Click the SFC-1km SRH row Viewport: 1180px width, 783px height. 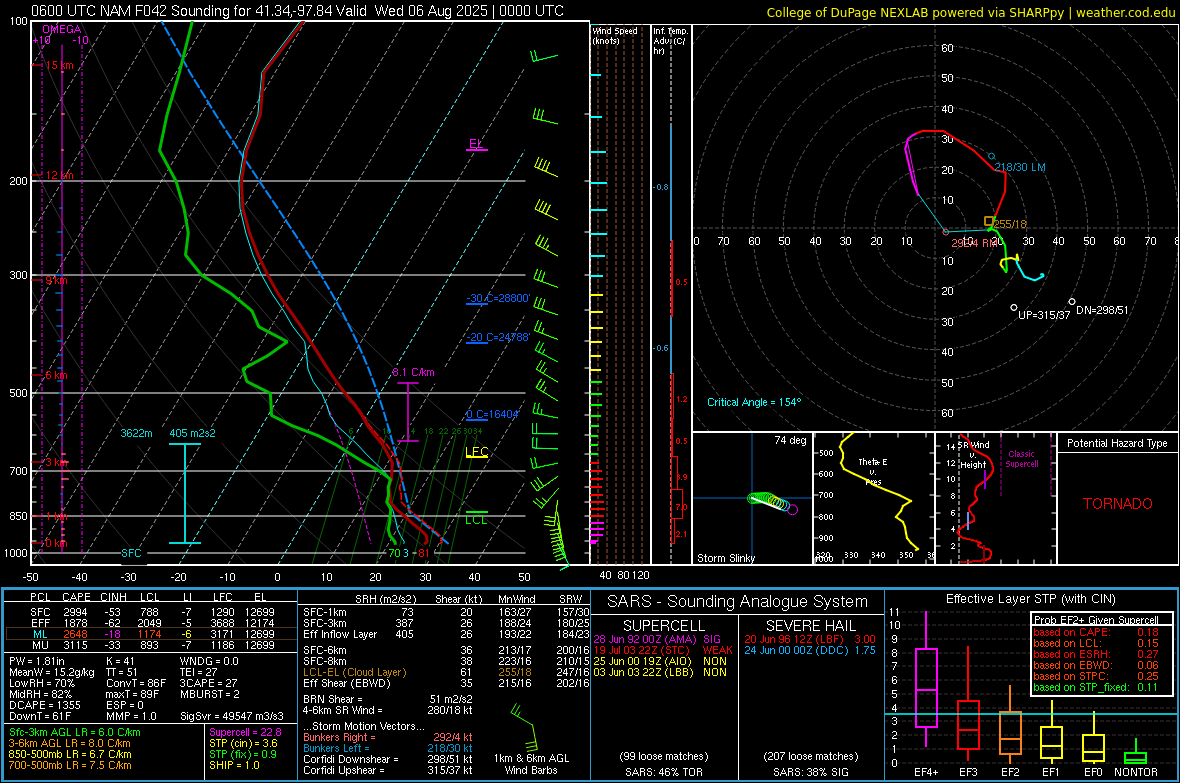click(446, 612)
